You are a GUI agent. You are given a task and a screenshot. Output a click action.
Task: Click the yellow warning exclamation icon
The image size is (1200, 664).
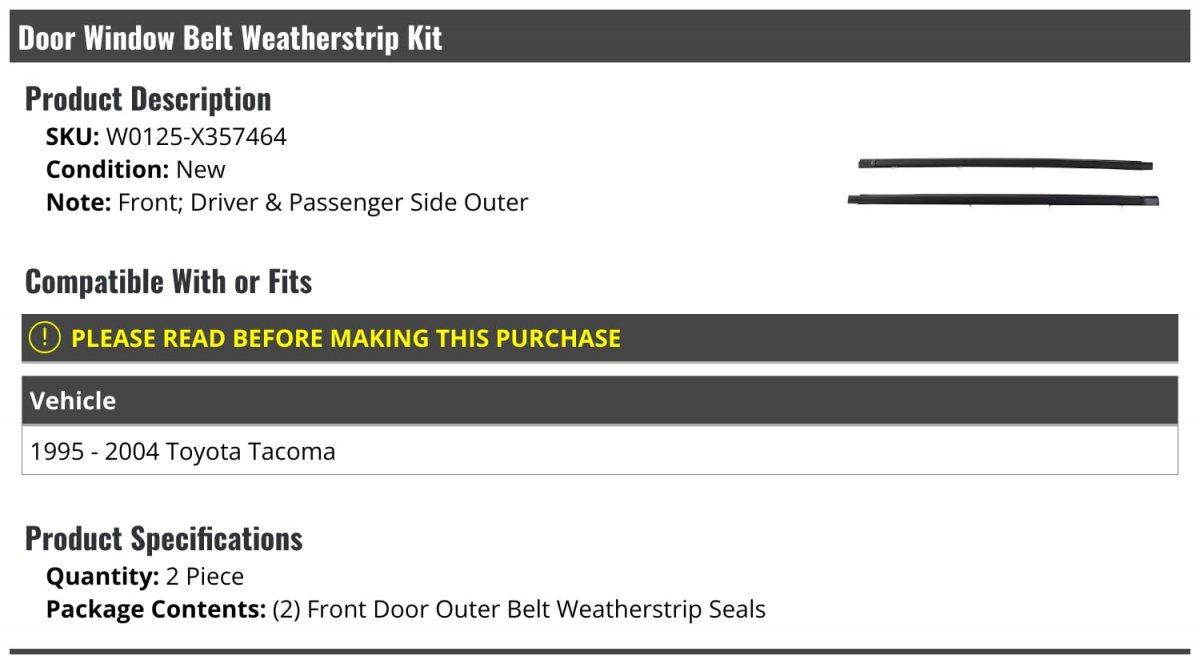(45, 338)
